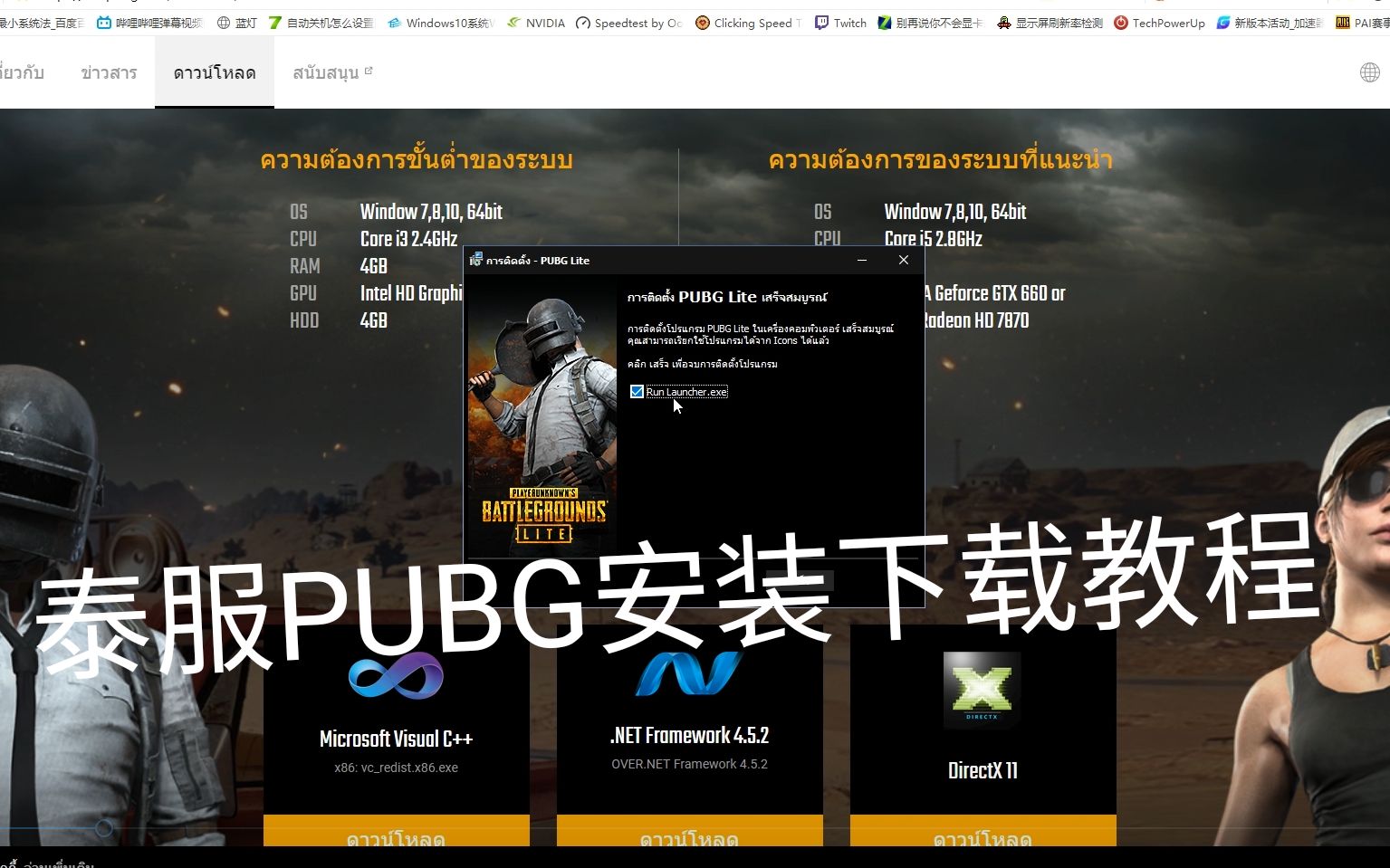The width and height of the screenshot is (1390, 868).
Task: Open the เกี่ยวกับ (About) nav tab
Action: pyautogui.click(x=22, y=72)
